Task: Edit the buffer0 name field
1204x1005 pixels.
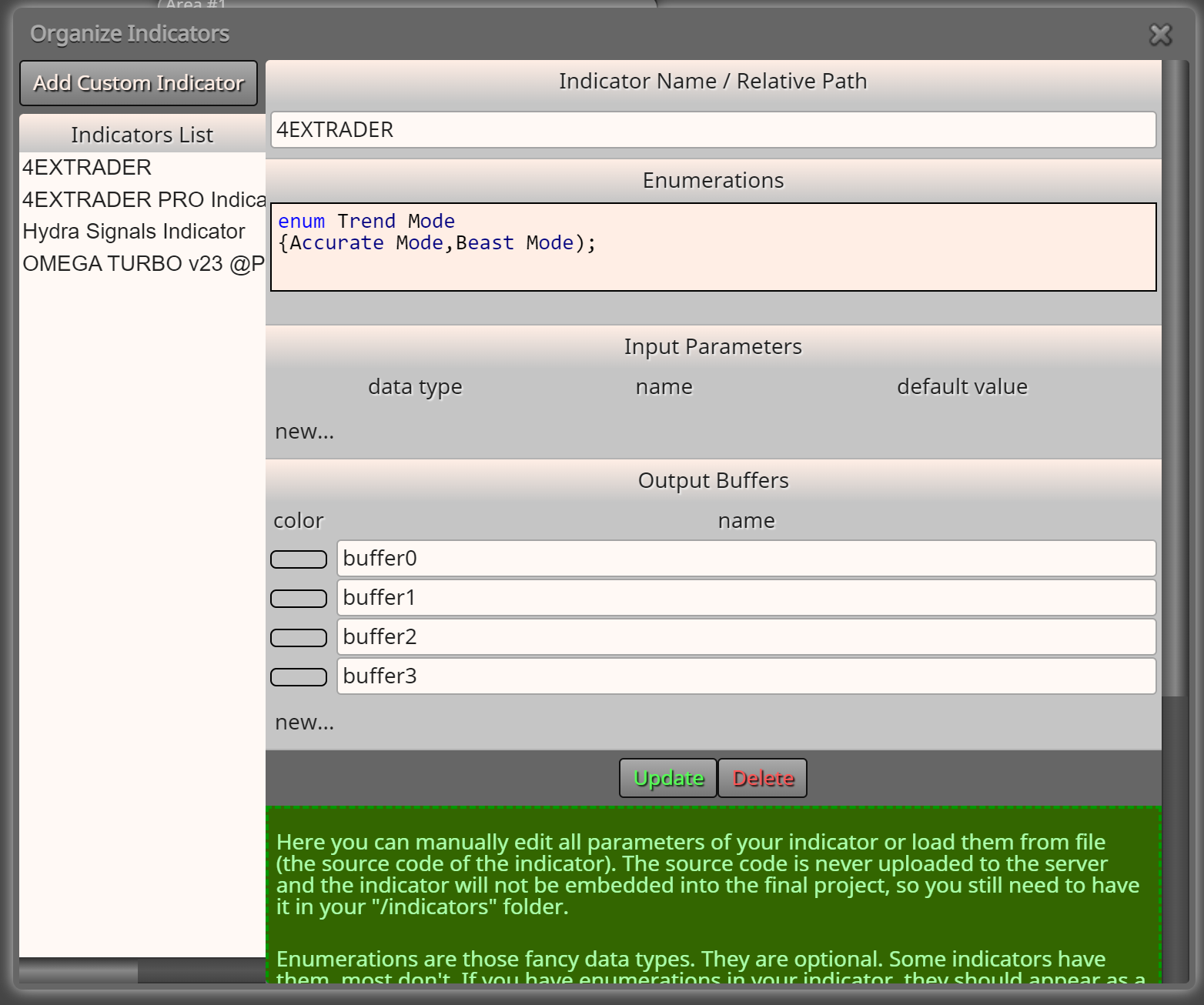Action: (x=746, y=558)
